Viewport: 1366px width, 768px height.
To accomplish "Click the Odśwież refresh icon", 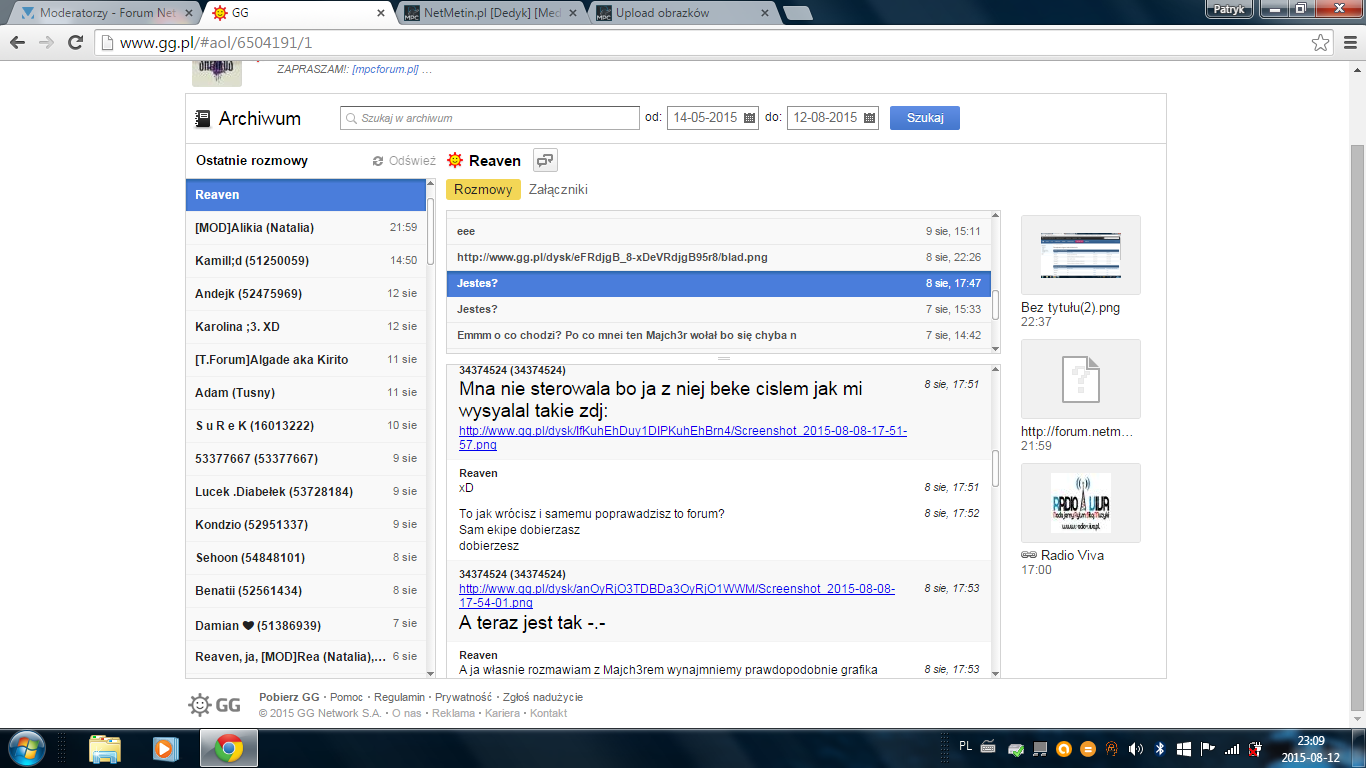I will (x=378, y=161).
